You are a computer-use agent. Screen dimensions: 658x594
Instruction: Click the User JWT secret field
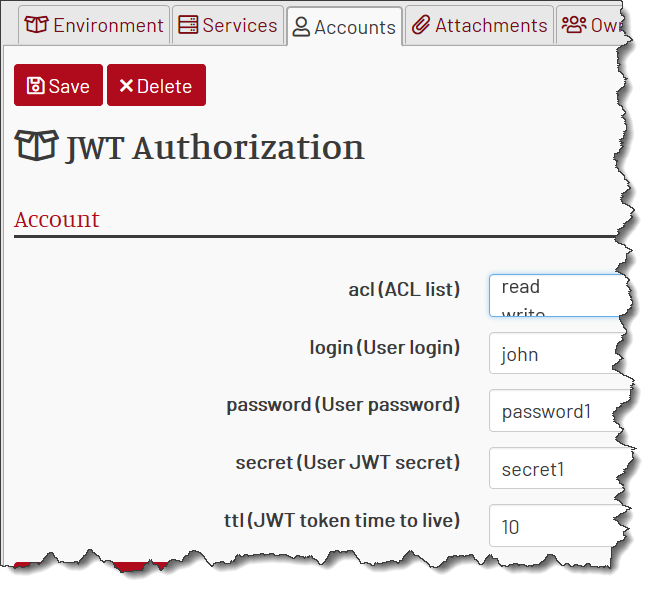point(556,468)
